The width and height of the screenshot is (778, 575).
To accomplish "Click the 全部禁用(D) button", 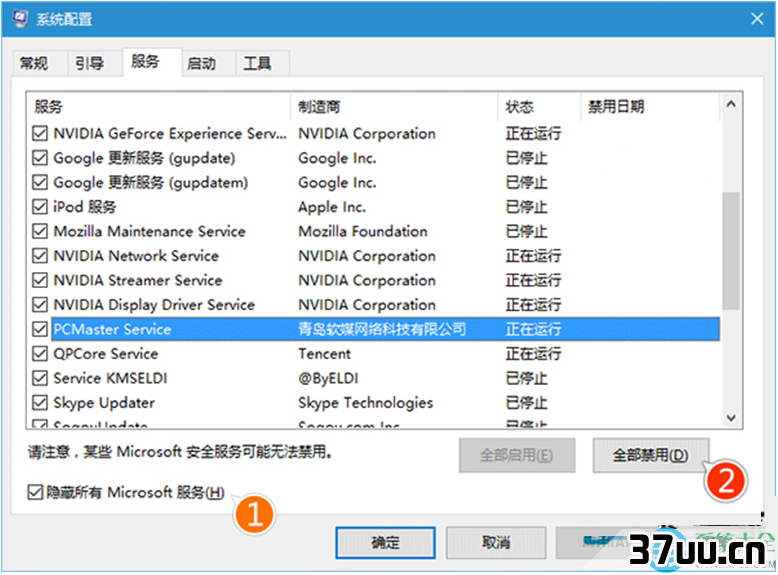I will coord(650,455).
